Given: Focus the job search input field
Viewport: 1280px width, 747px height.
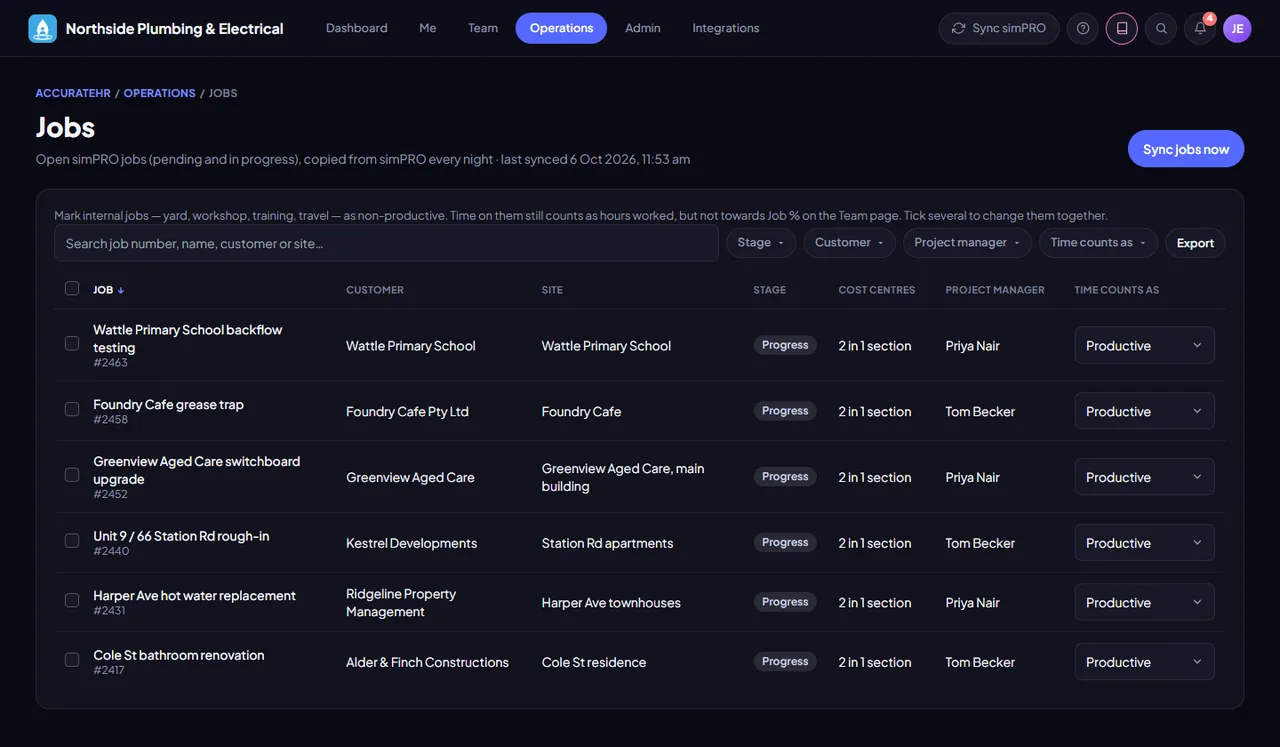Looking at the screenshot, I should coord(386,243).
